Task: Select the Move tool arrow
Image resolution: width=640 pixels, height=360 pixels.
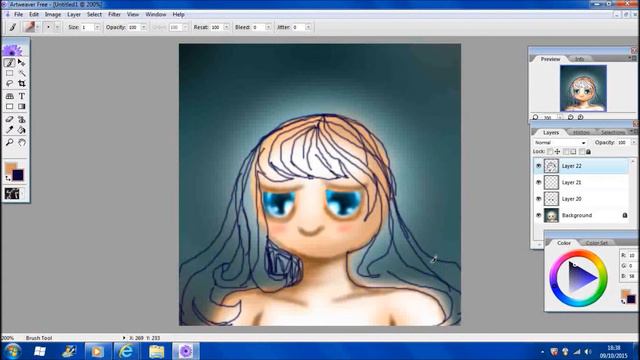Action: tap(22, 63)
